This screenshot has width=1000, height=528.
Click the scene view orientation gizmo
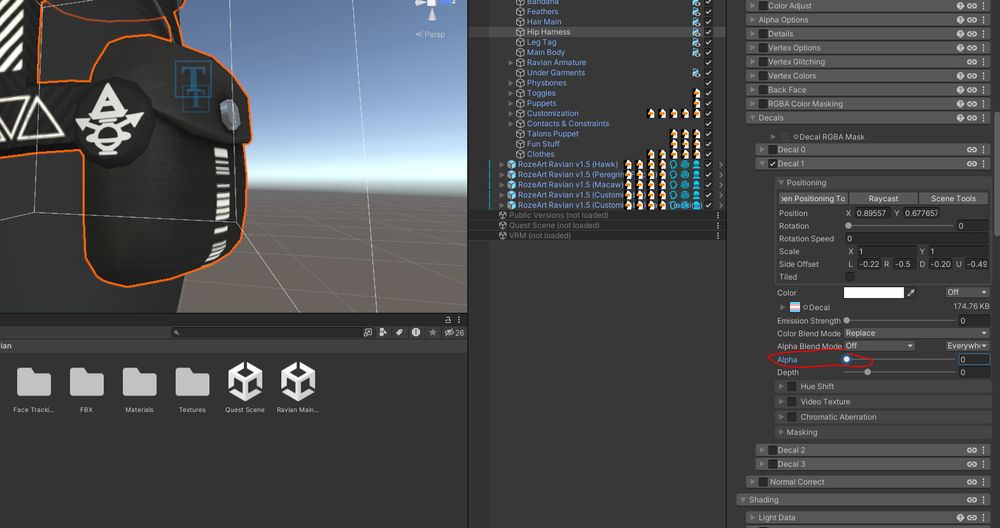433,10
